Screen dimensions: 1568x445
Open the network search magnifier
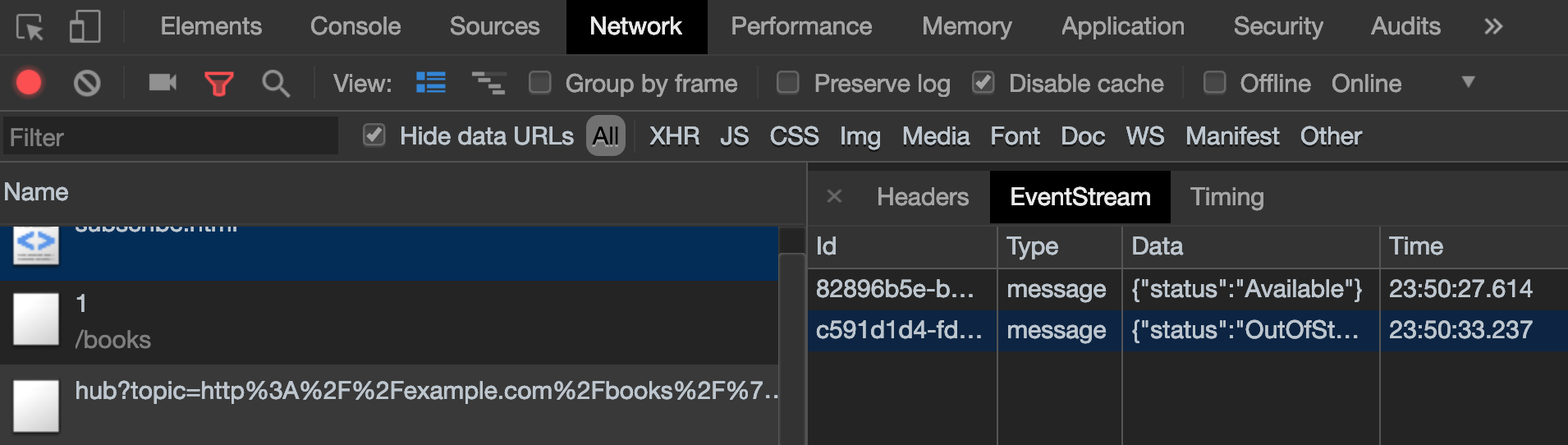tap(275, 83)
